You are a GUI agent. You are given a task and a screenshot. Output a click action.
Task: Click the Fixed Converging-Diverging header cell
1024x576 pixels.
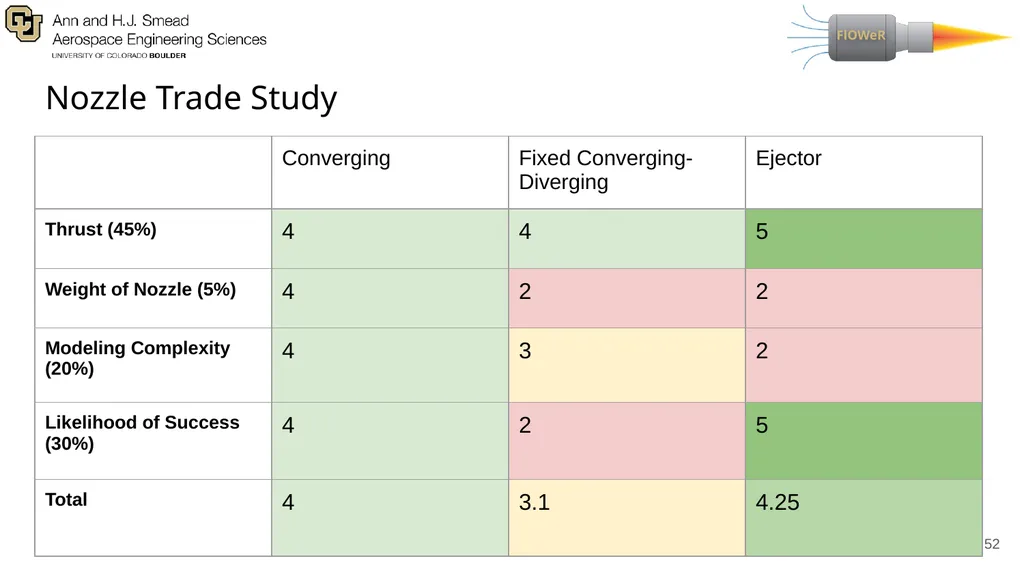627,172
